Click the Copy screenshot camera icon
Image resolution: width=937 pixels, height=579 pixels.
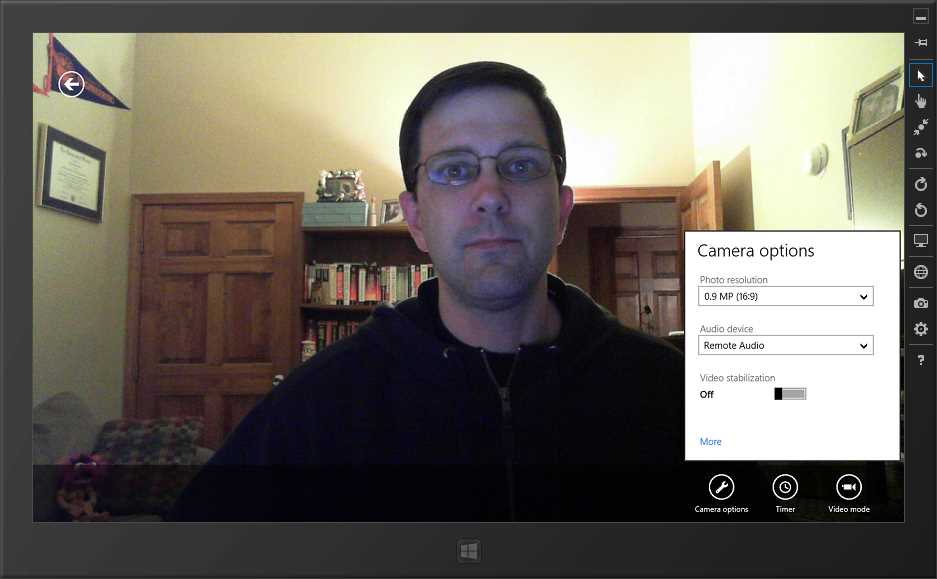pyautogui.click(x=920, y=302)
